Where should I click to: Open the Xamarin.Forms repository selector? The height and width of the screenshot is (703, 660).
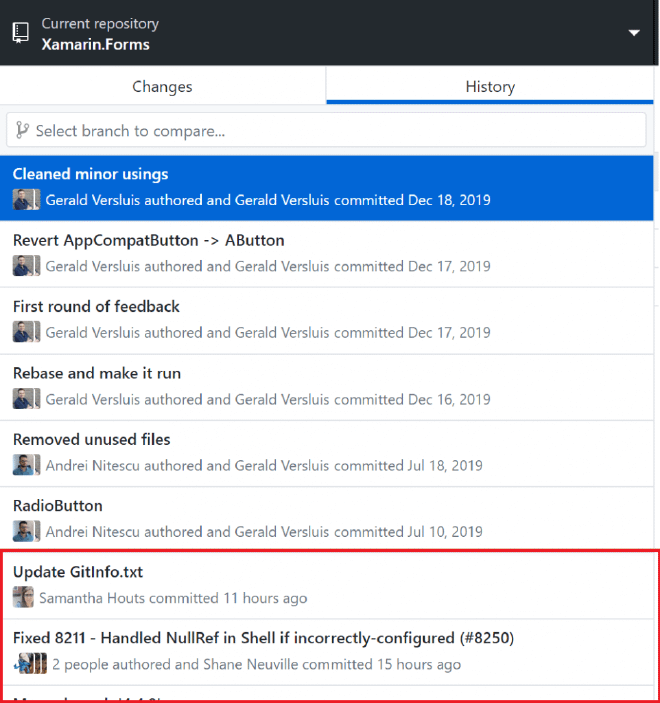[326, 33]
